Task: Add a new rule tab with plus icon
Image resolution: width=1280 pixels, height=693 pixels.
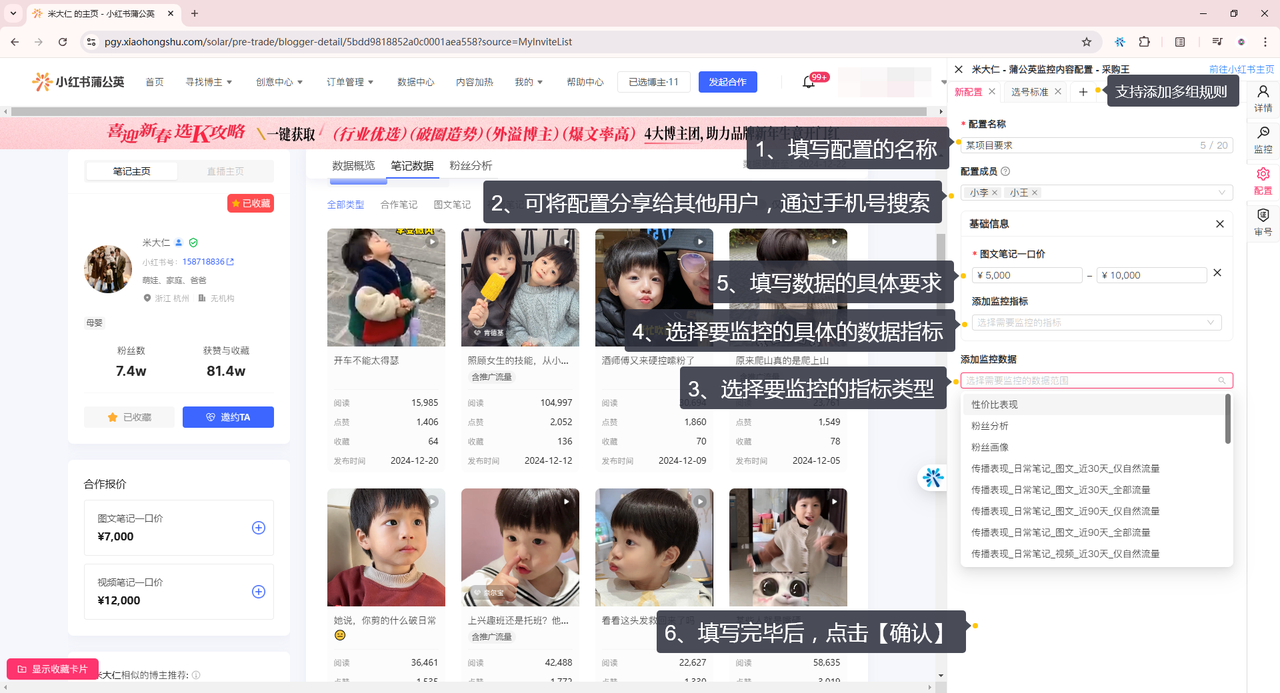Action: coord(1083,92)
